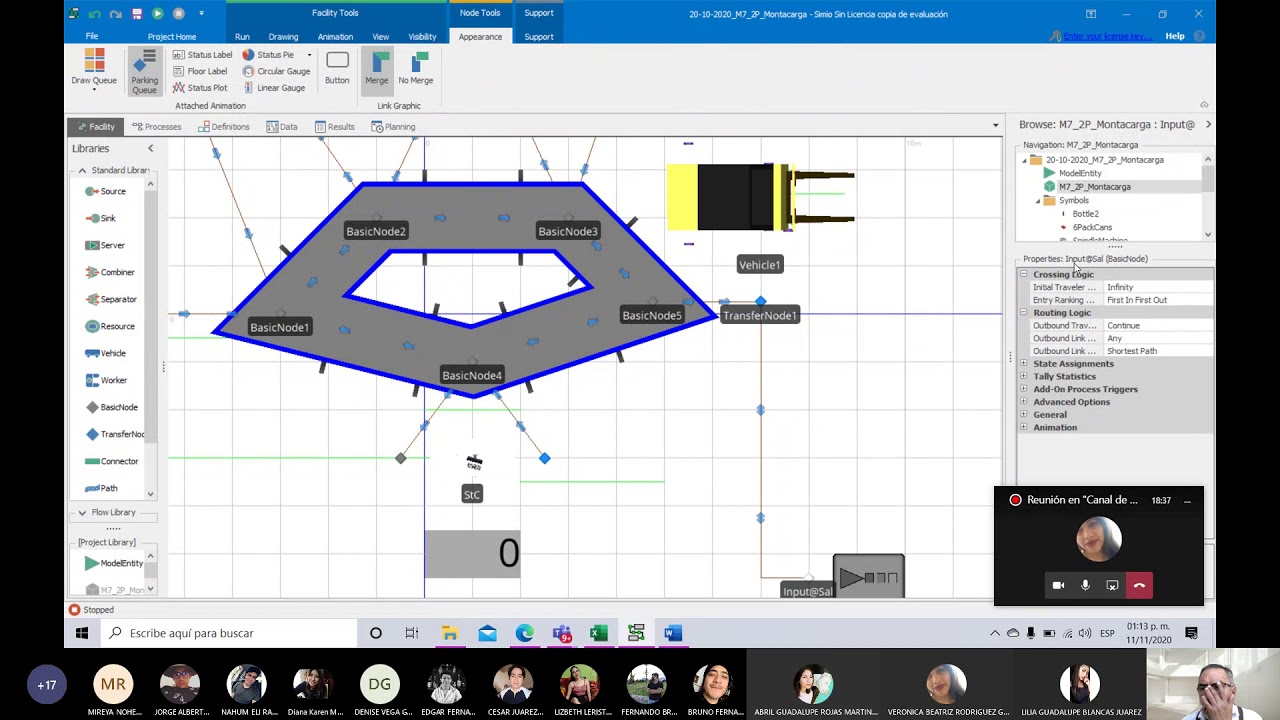Open Excel from the Windows taskbar
This screenshot has width=1280, height=720.
598,633
